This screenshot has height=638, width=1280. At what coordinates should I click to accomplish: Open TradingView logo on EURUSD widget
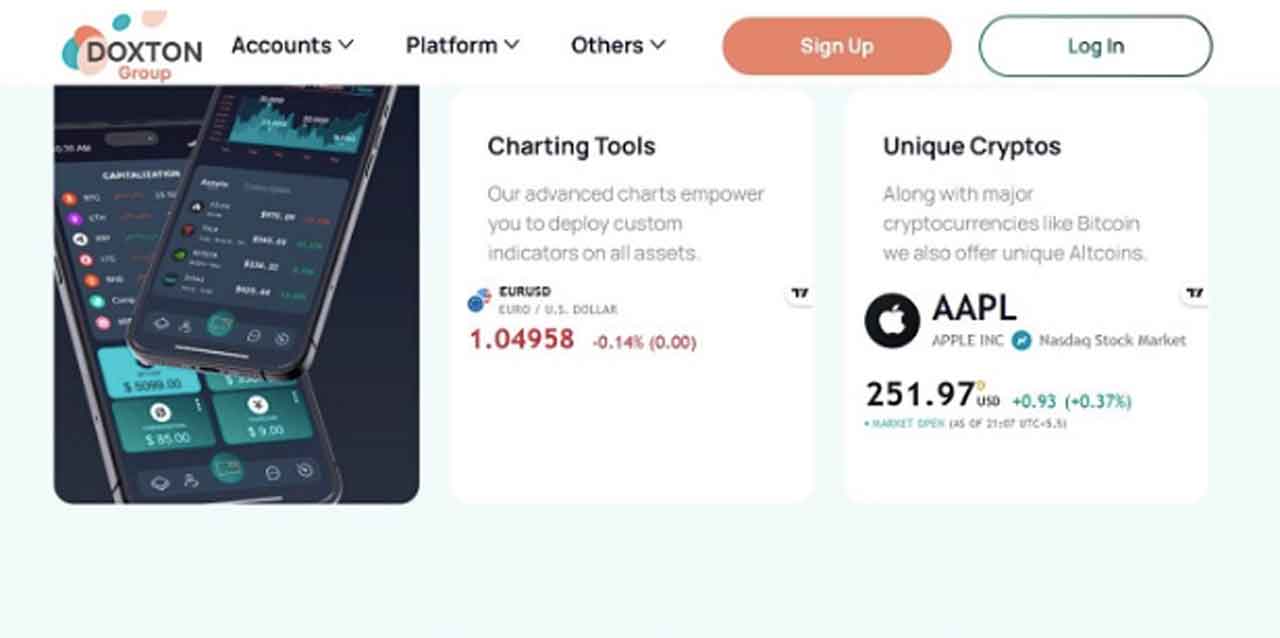coord(798,294)
